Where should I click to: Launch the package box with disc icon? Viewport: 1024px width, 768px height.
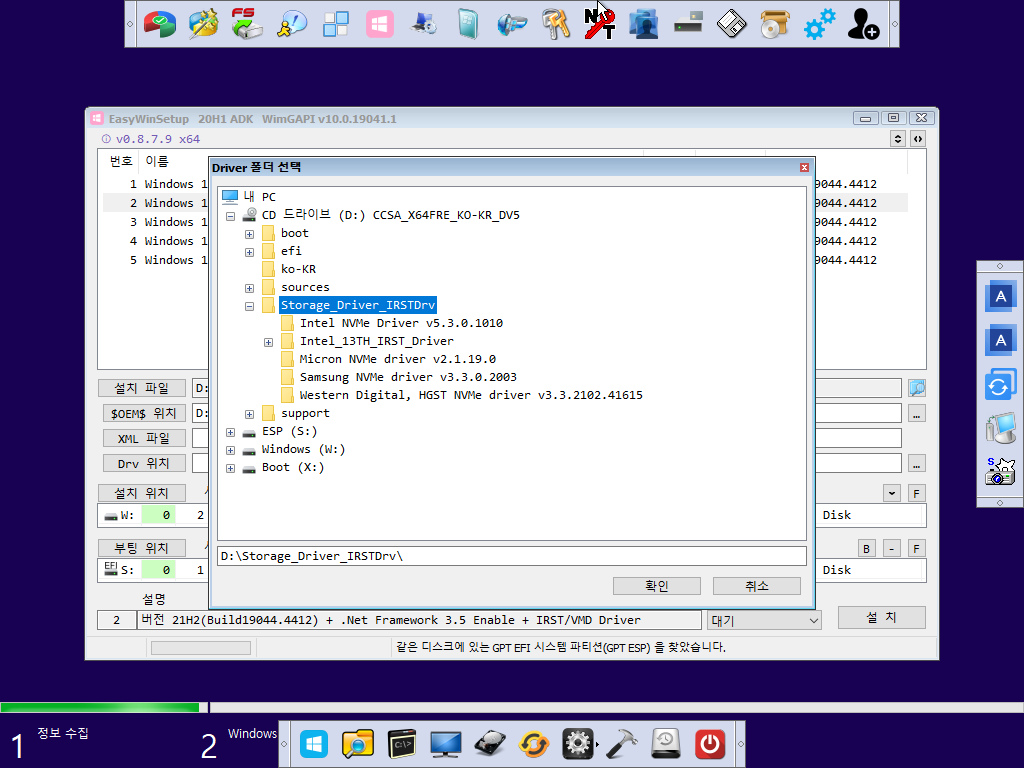(775, 24)
